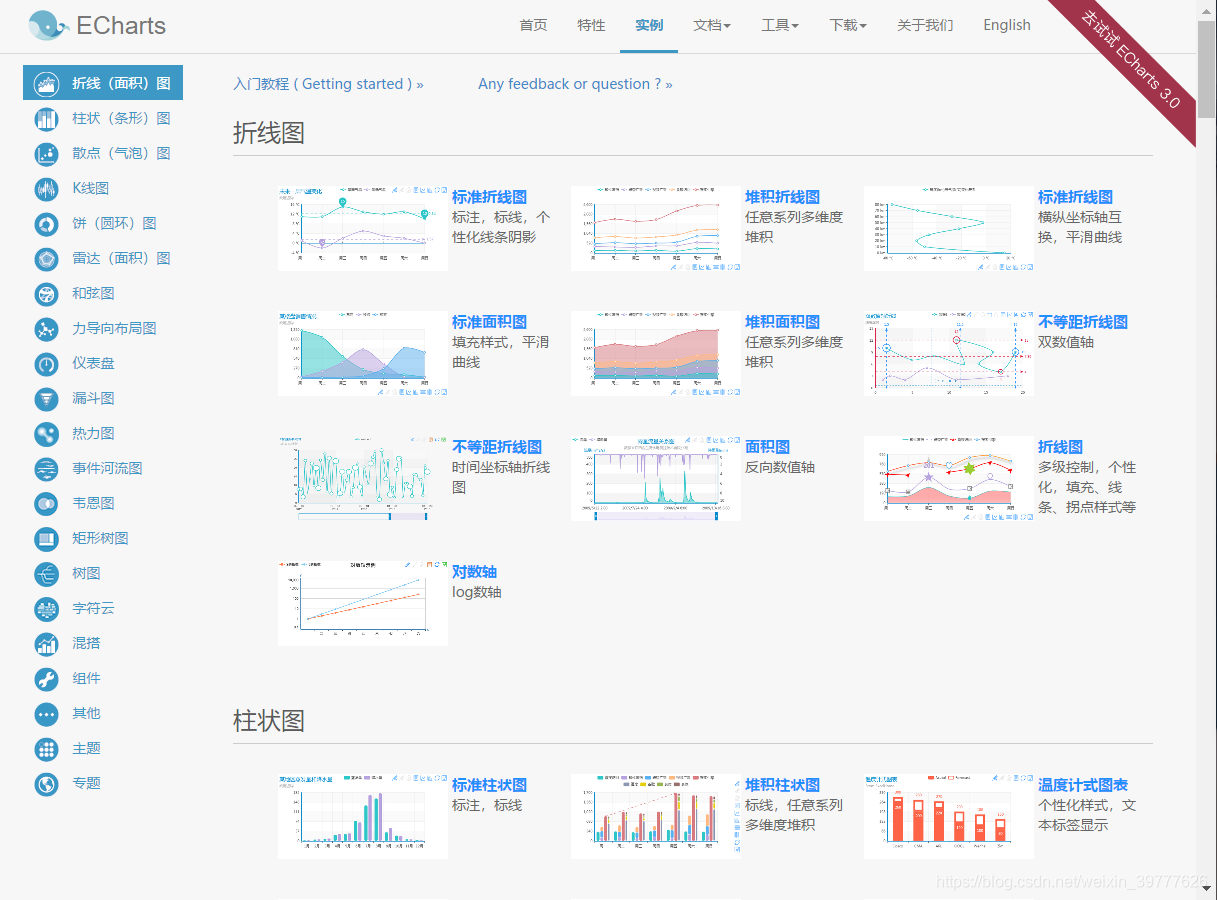Select the 字符云 word cloud icon
The height and width of the screenshot is (900, 1217).
(x=47, y=609)
